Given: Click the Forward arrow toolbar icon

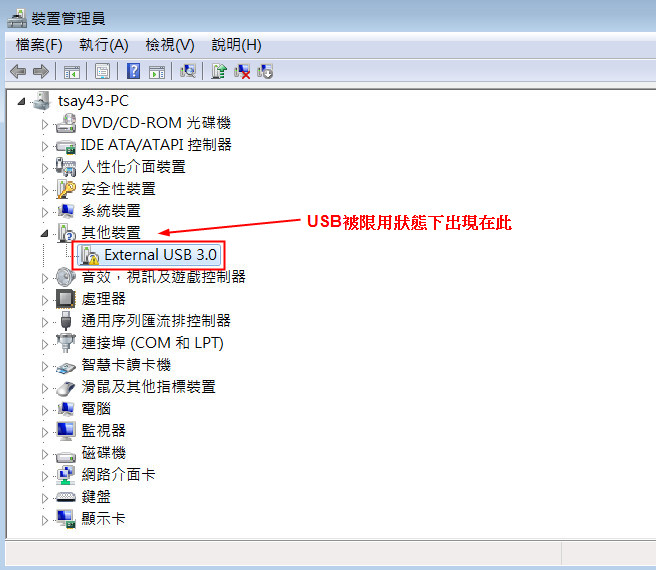Looking at the screenshot, I should (41, 72).
